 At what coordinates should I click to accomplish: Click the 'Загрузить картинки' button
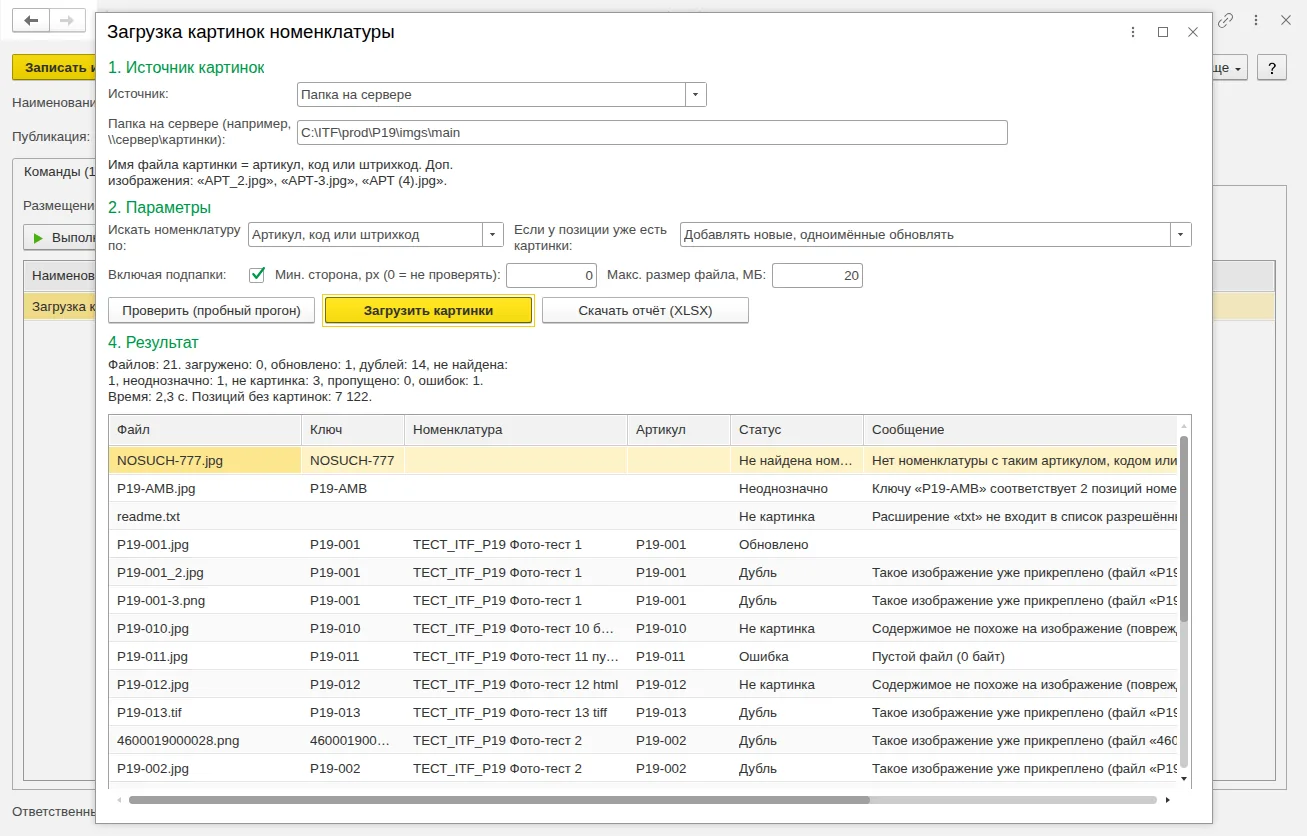click(x=429, y=310)
